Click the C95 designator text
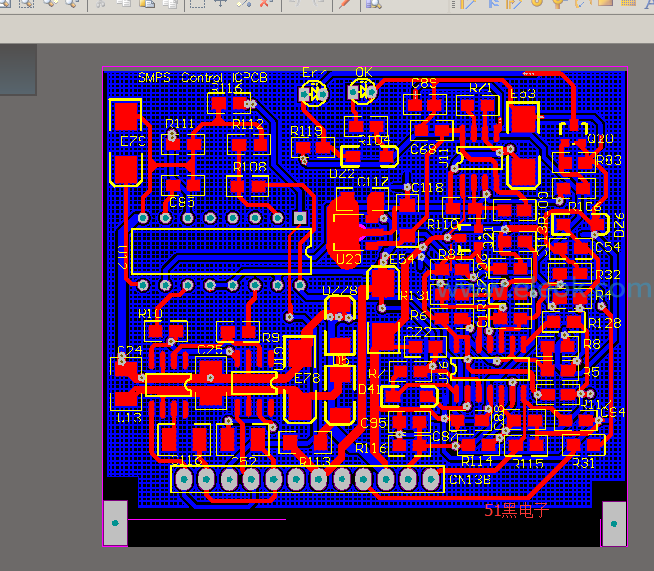 (x=373, y=423)
